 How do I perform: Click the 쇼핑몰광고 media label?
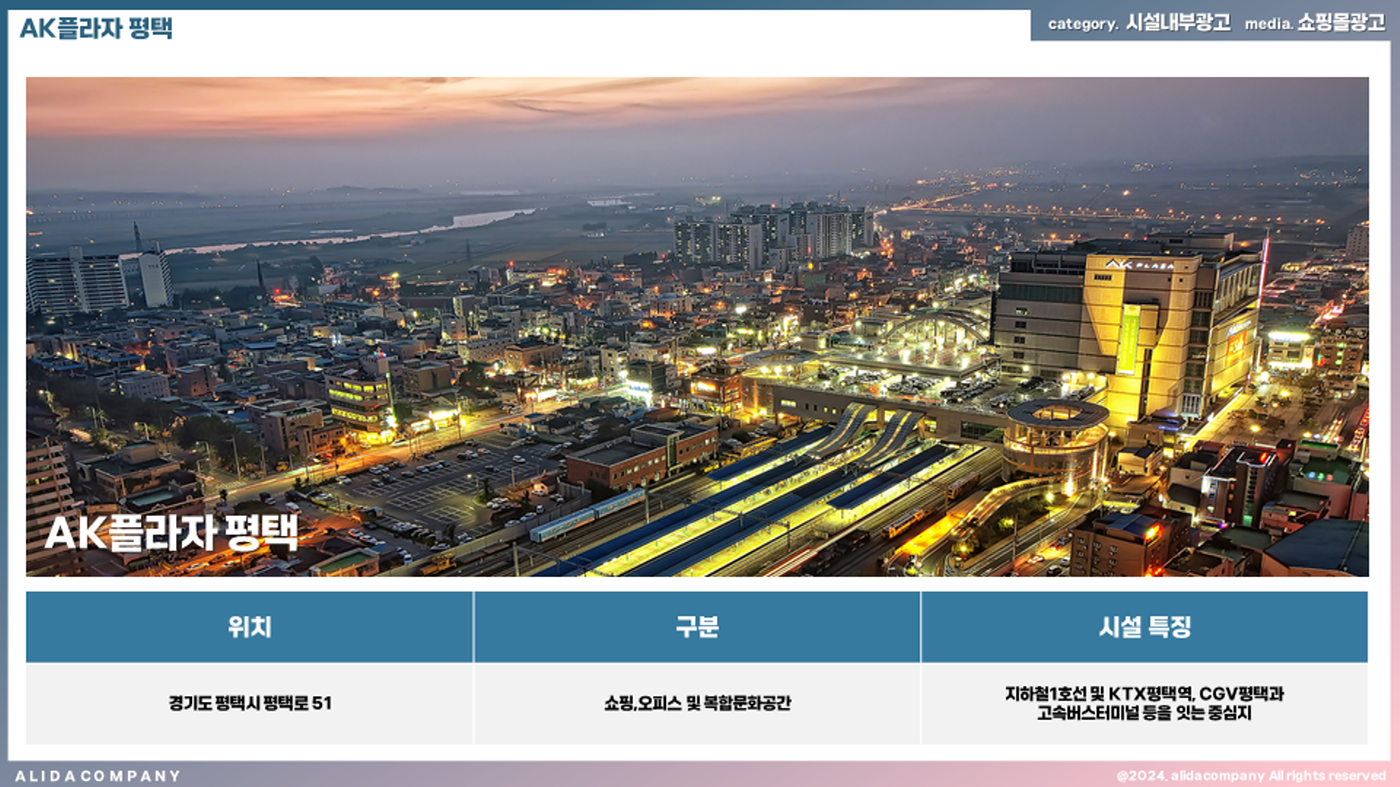(x=1341, y=23)
